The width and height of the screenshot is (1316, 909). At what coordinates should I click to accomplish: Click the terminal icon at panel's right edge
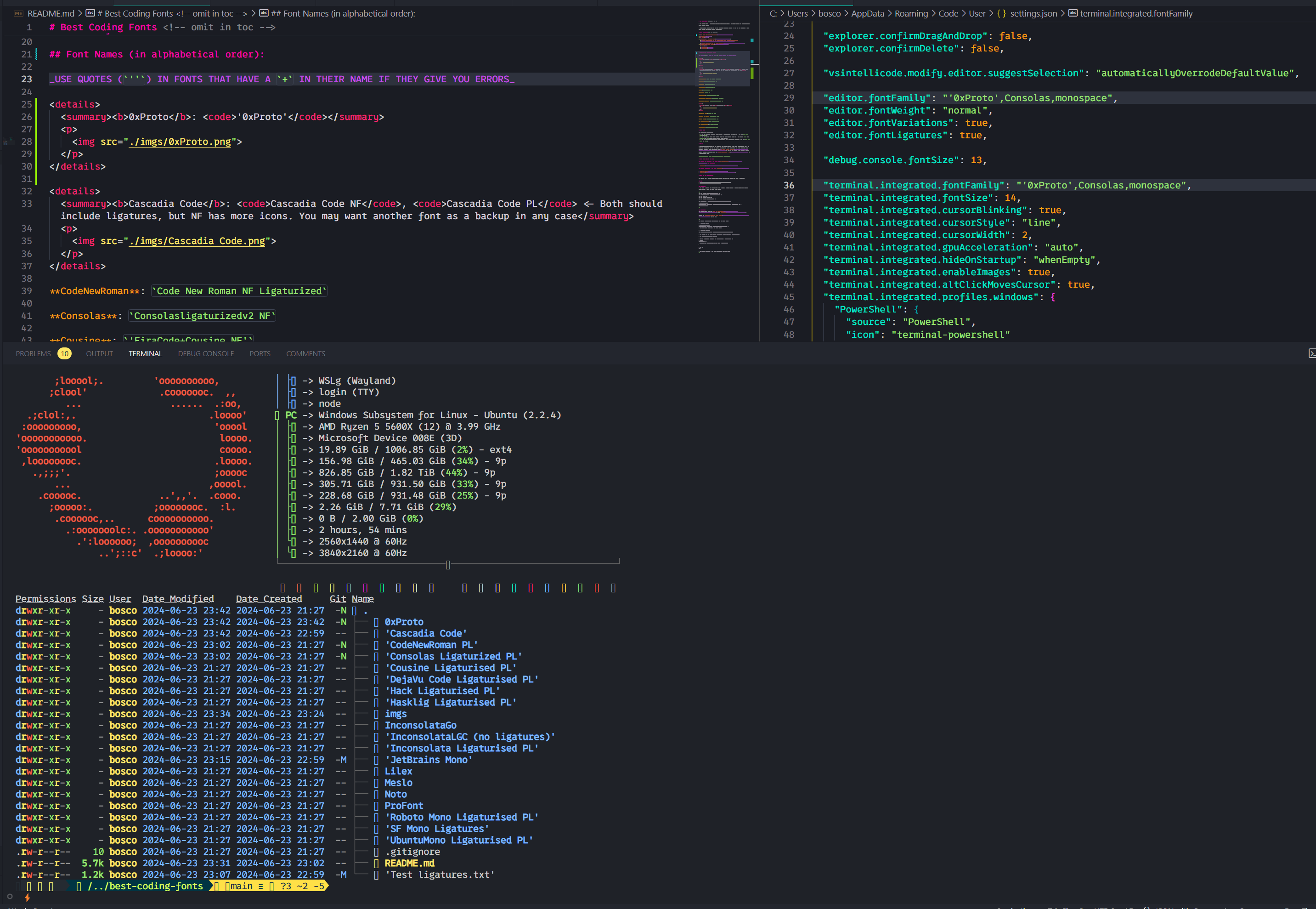pos(1311,354)
